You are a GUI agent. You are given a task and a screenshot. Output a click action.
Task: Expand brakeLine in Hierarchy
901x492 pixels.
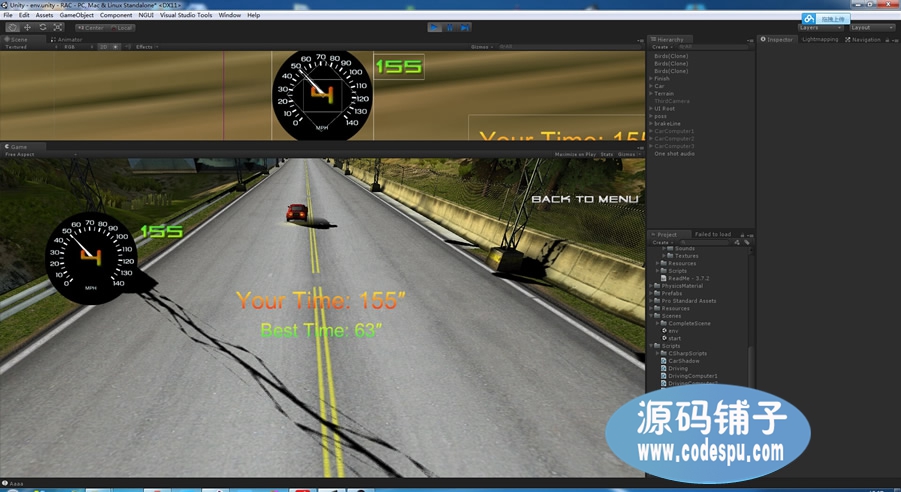651,123
